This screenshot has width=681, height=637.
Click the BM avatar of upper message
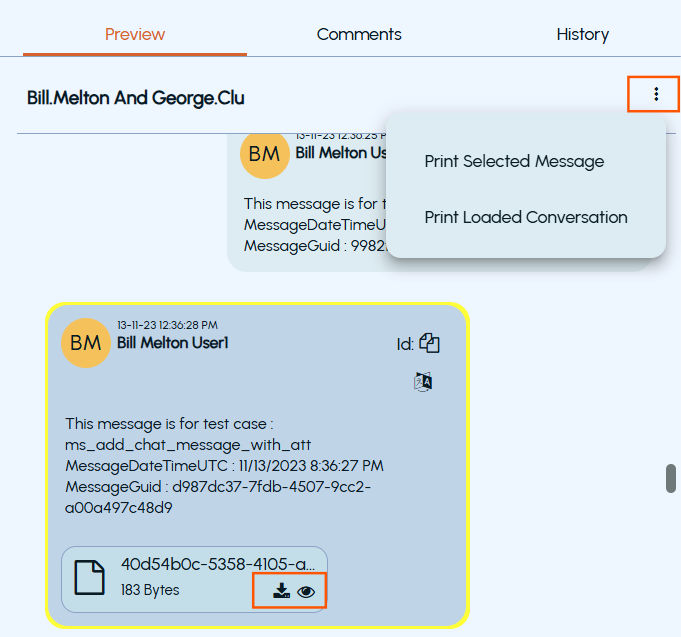264,155
